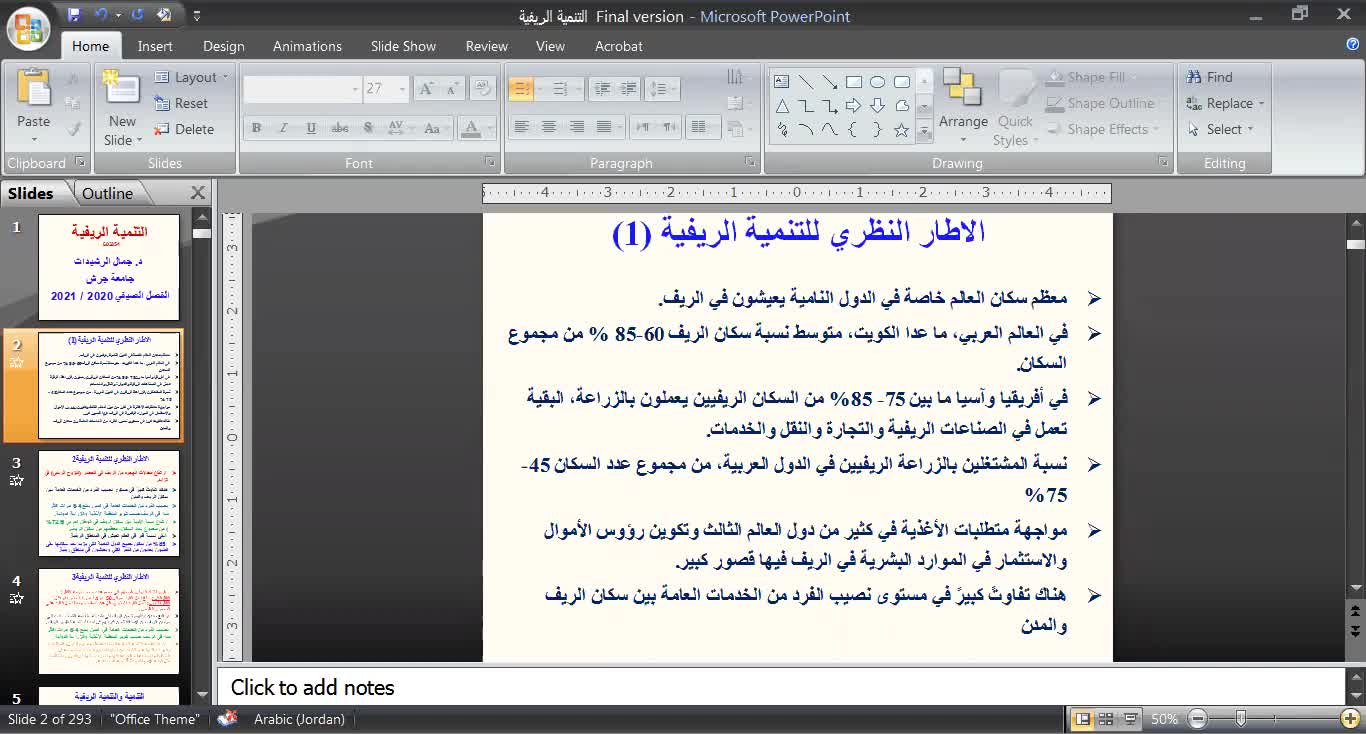Toggle Align Text Right
1366x734 pixels.
point(576,127)
